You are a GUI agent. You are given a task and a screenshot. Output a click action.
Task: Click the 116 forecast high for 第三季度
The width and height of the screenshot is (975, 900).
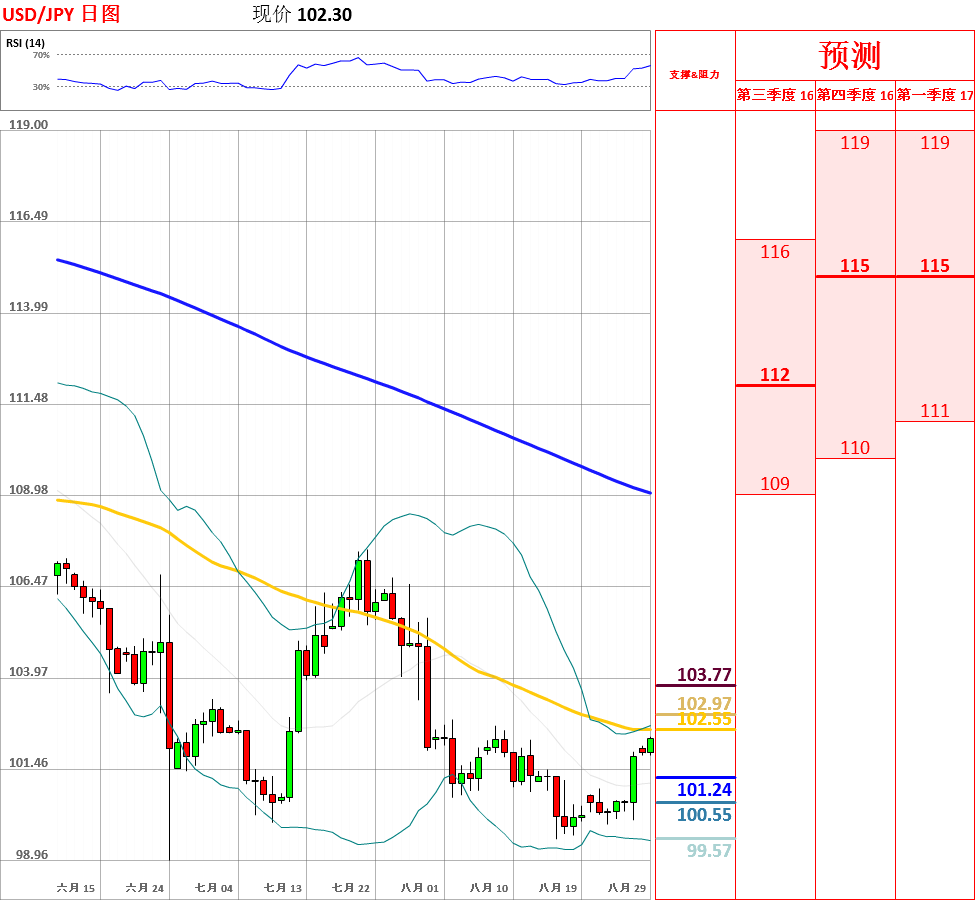click(775, 252)
